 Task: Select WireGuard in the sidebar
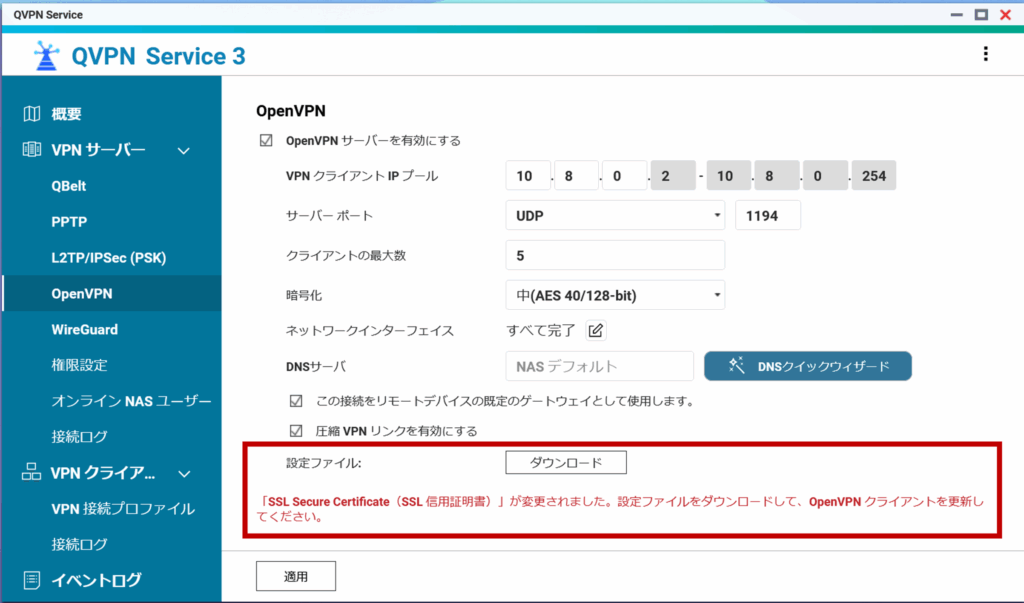tap(84, 329)
